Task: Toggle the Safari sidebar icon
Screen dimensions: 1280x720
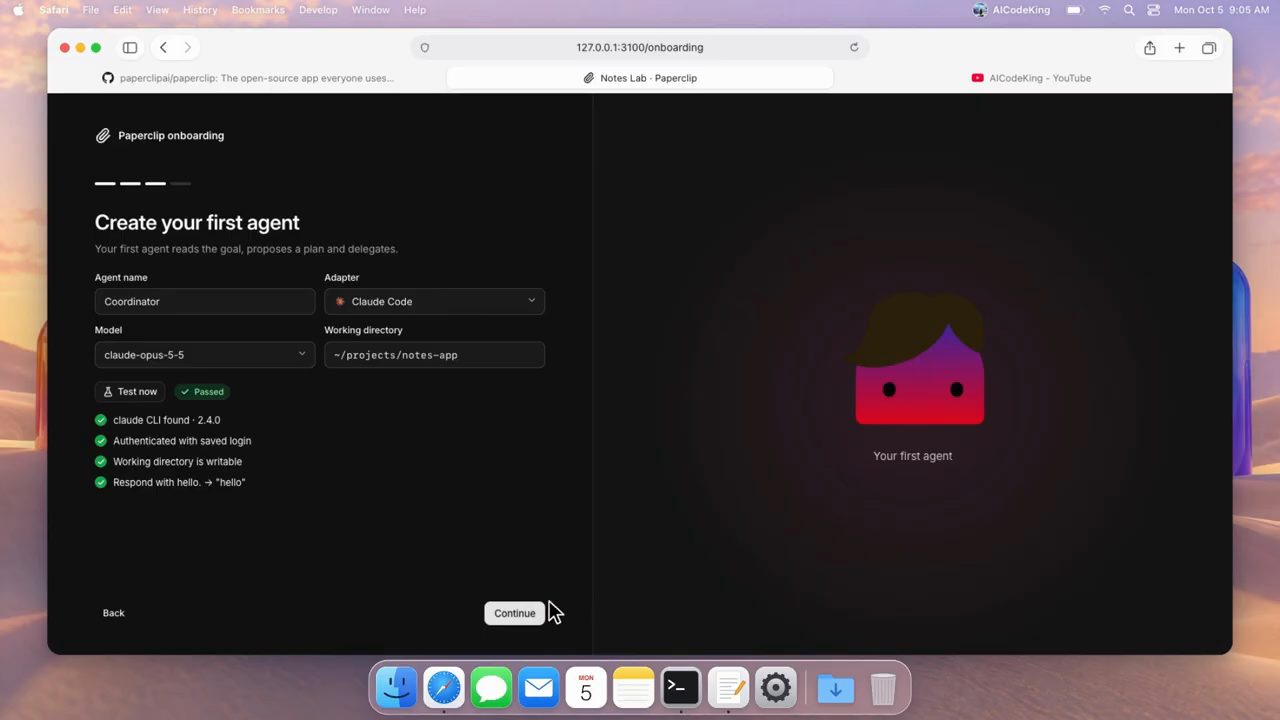Action: point(130,47)
